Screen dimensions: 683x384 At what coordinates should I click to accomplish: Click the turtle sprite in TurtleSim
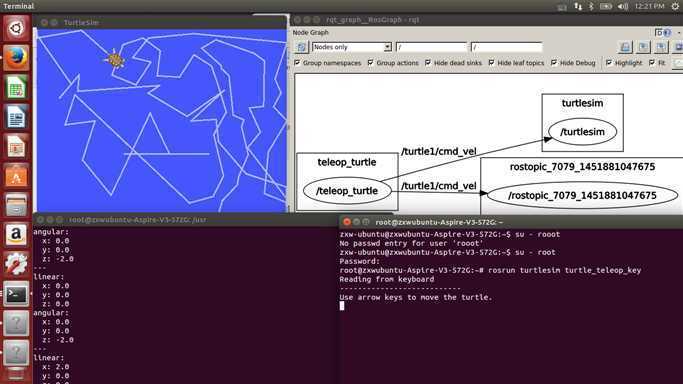(115, 60)
